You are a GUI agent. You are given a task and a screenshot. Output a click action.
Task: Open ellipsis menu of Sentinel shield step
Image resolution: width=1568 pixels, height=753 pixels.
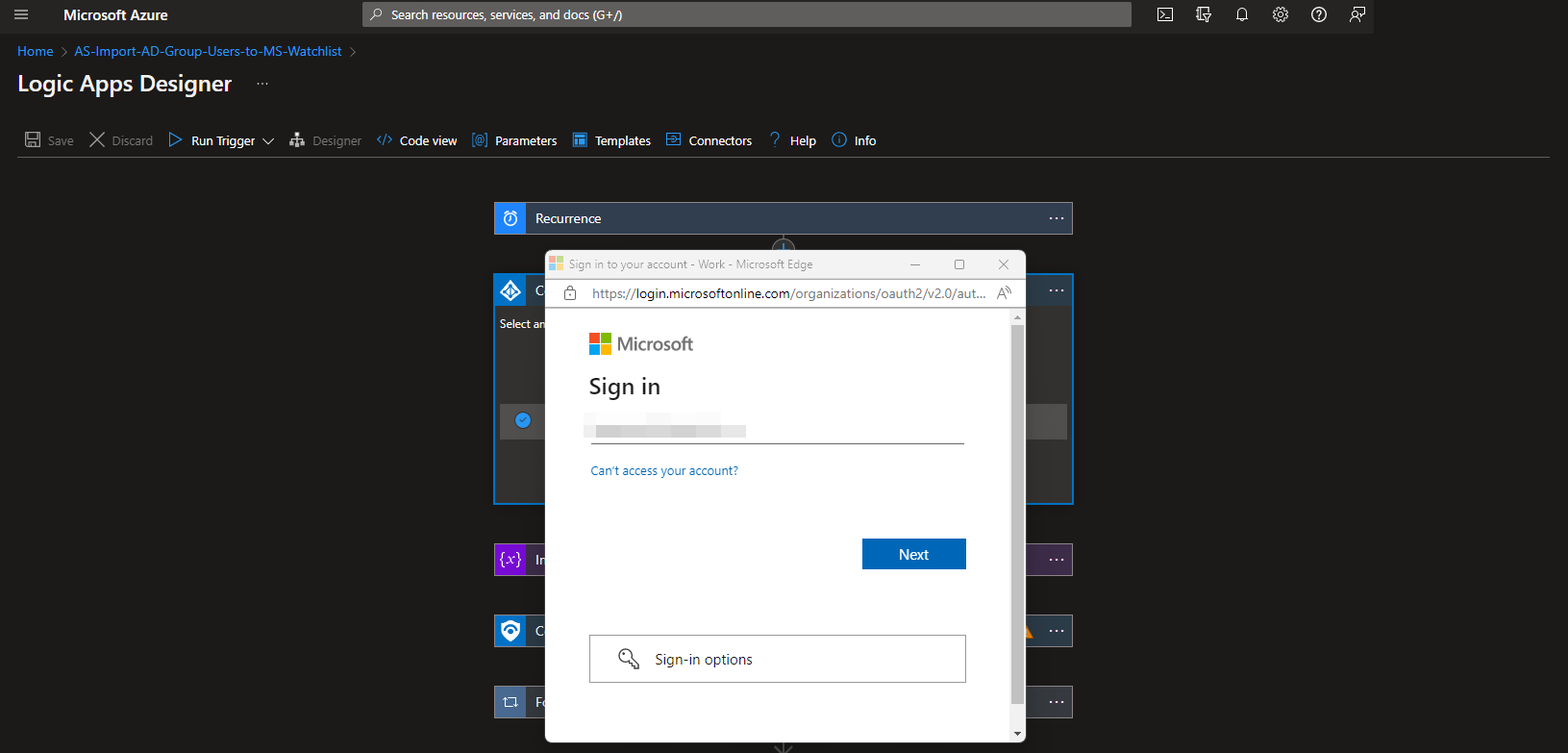tap(1057, 631)
